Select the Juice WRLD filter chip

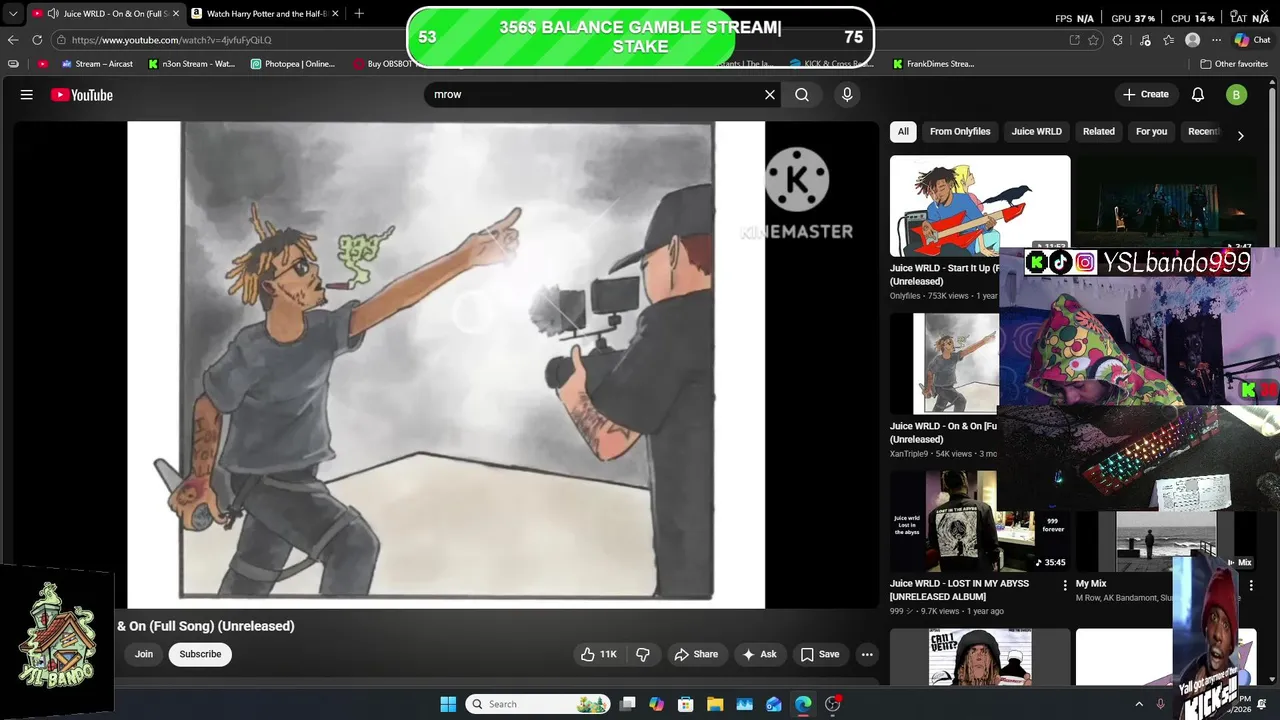coord(1036,131)
